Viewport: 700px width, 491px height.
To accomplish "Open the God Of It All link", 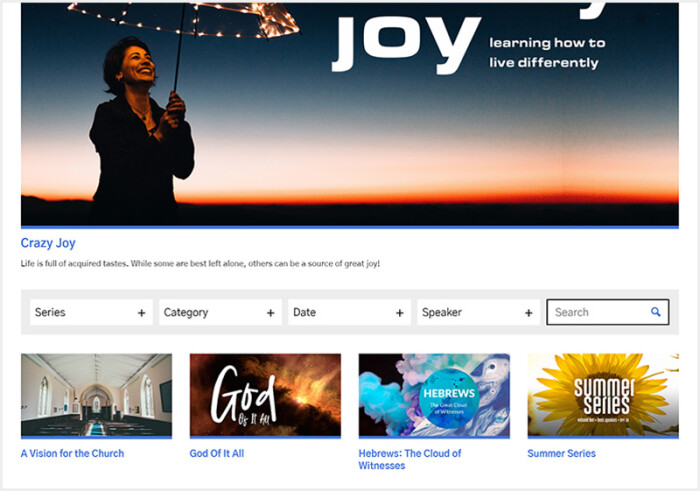I will coord(217,453).
